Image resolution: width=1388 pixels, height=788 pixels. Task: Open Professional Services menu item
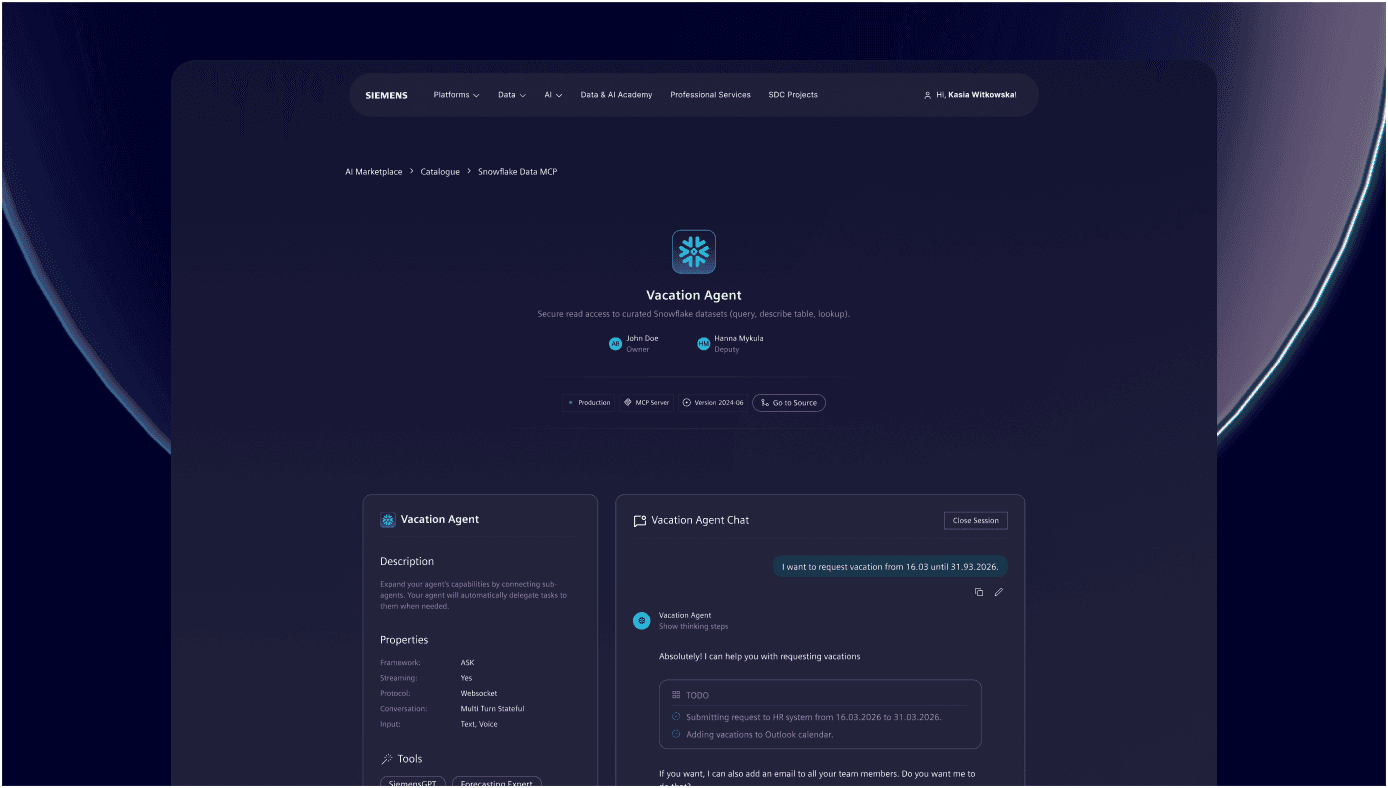tap(710, 95)
